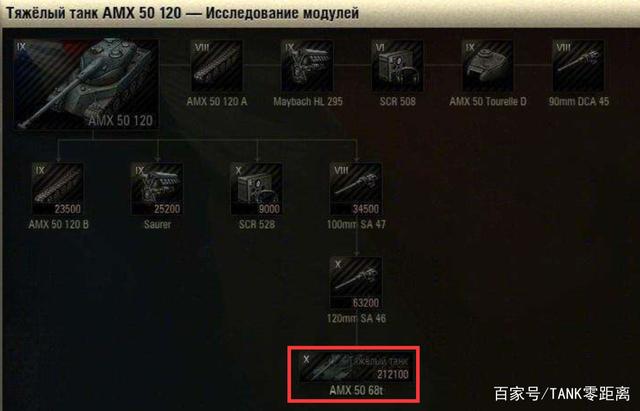Research the AMX 50 120 B tracks

pos(58,189)
